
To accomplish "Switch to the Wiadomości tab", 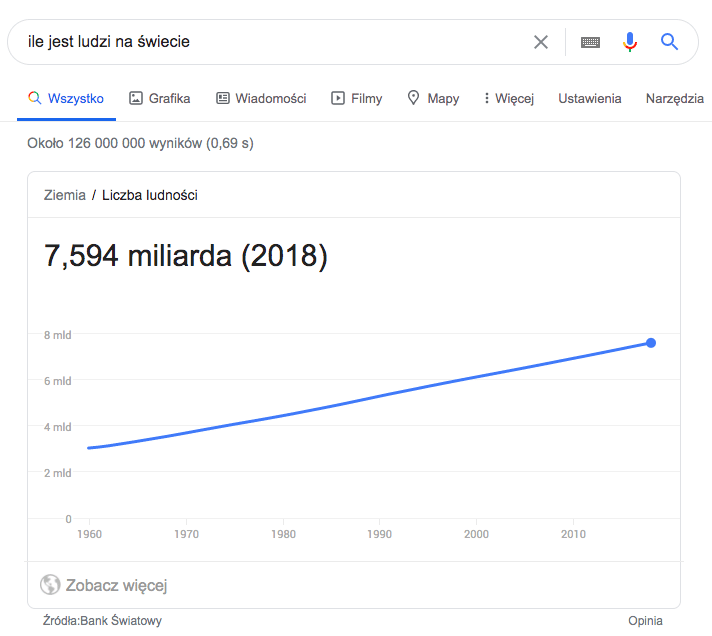I will point(271,98).
